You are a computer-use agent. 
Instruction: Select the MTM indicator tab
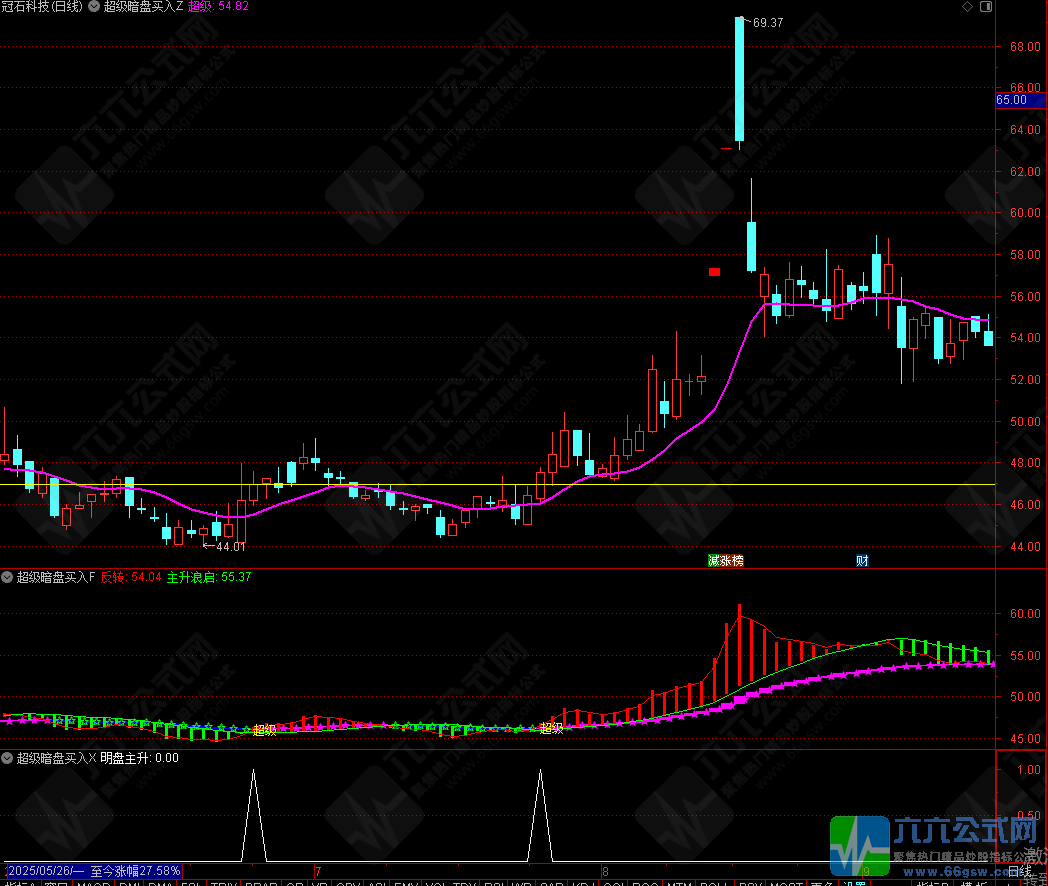[679, 883]
